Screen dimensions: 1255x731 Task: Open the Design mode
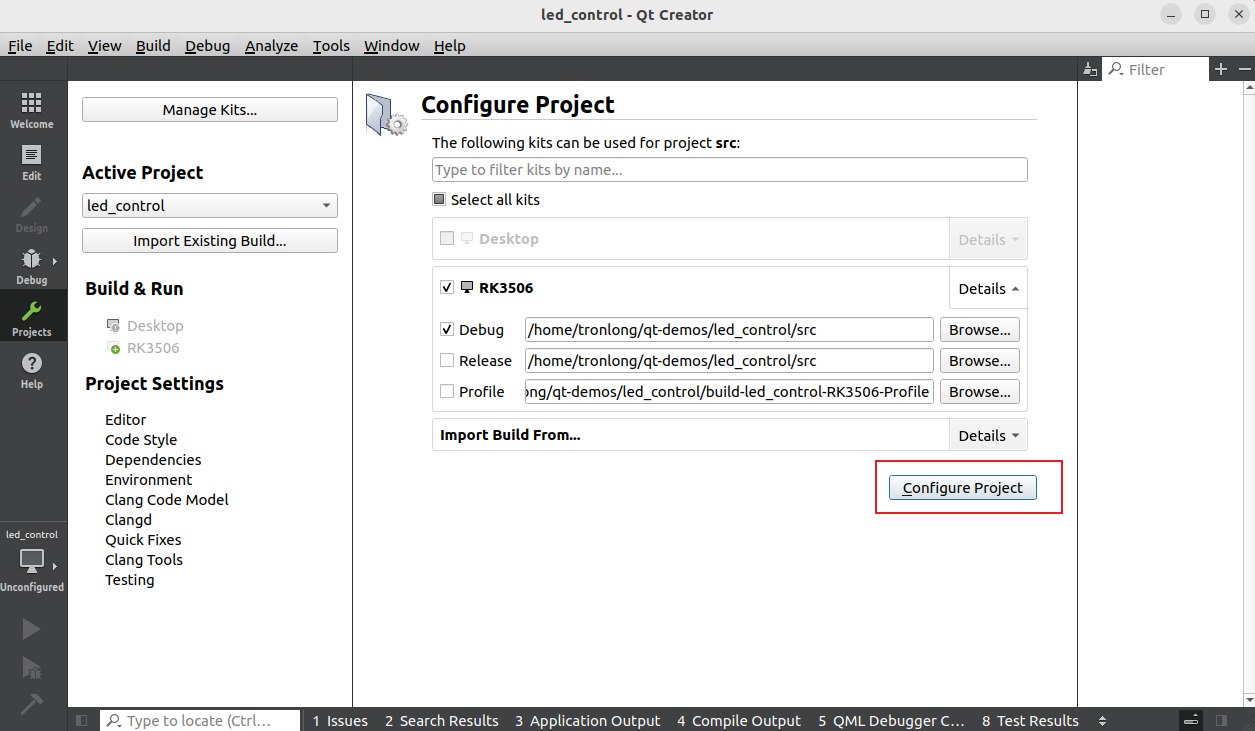pyautogui.click(x=32, y=213)
